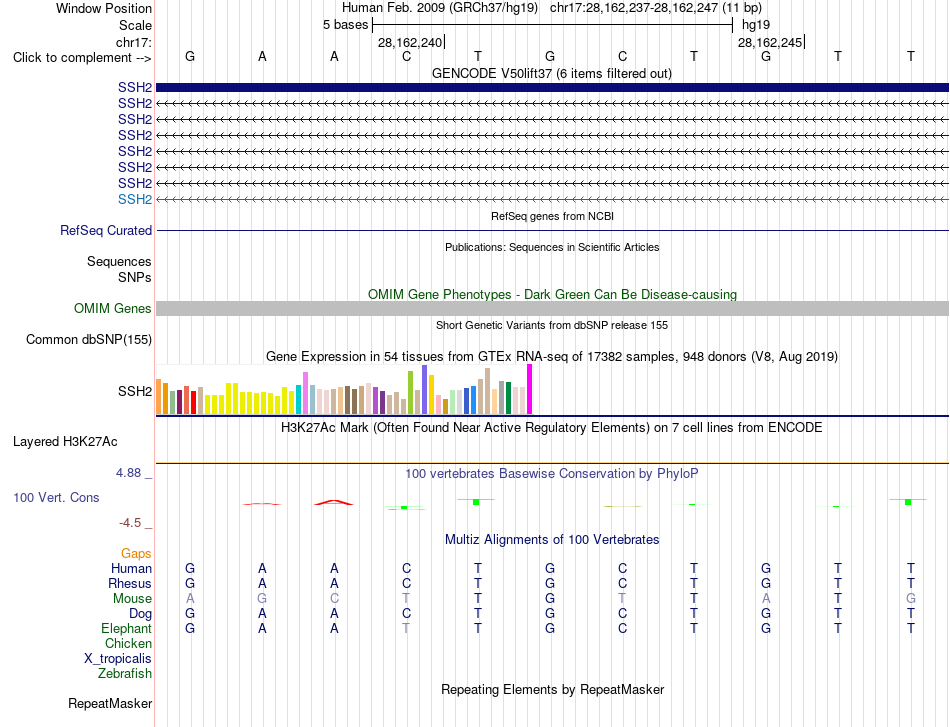
Task: Click the Rhesus species label
Action: point(130,583)
